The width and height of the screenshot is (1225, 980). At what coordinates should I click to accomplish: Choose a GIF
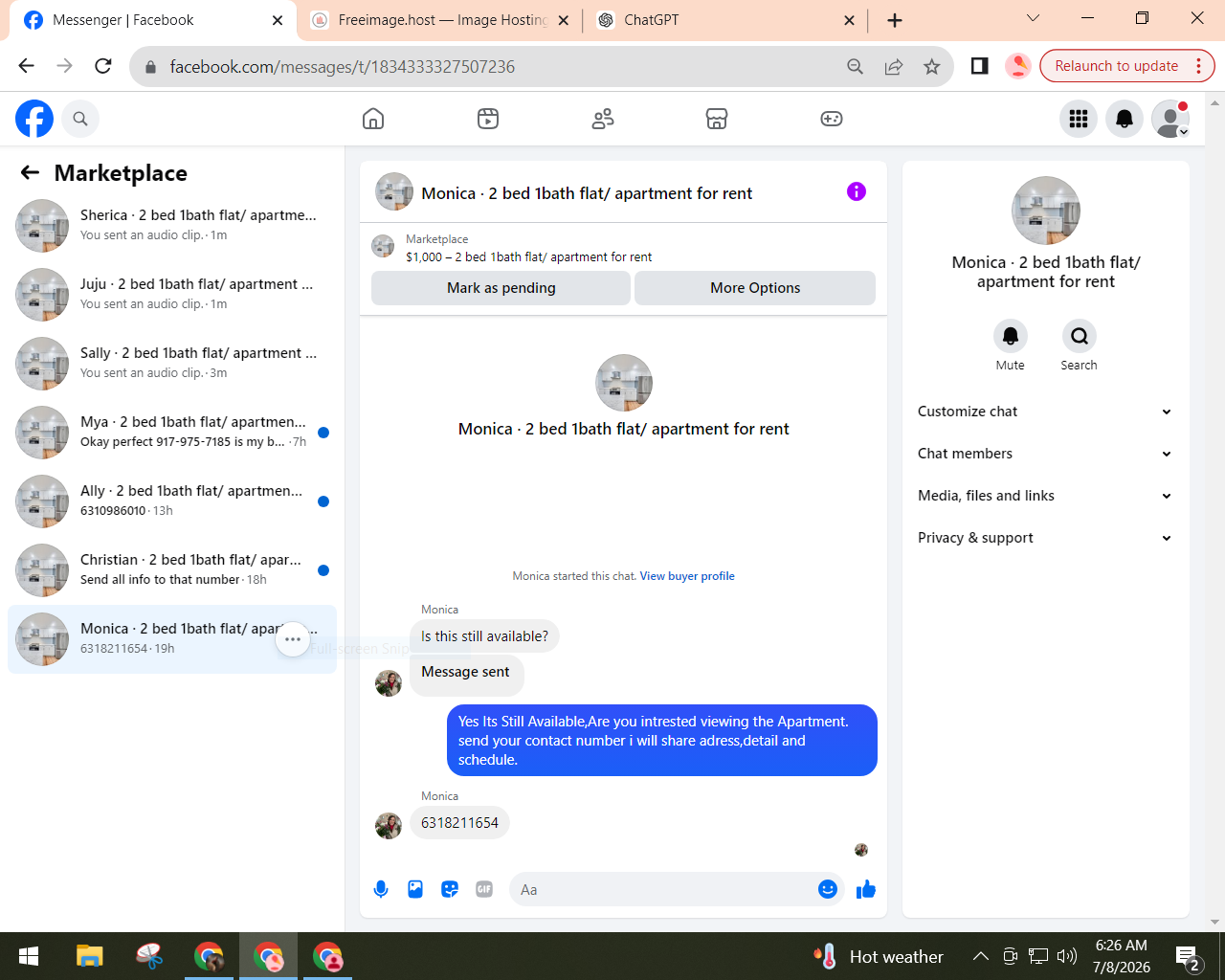[x=484, y=889]
